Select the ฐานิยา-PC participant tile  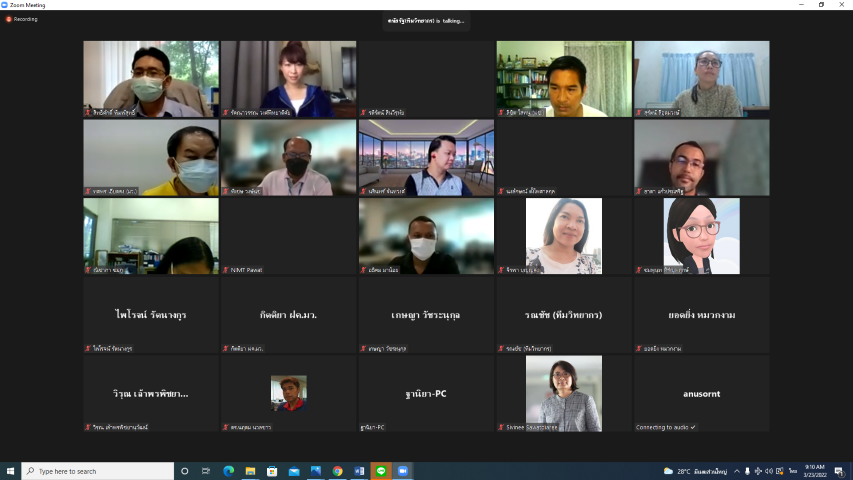click(426, 394)
